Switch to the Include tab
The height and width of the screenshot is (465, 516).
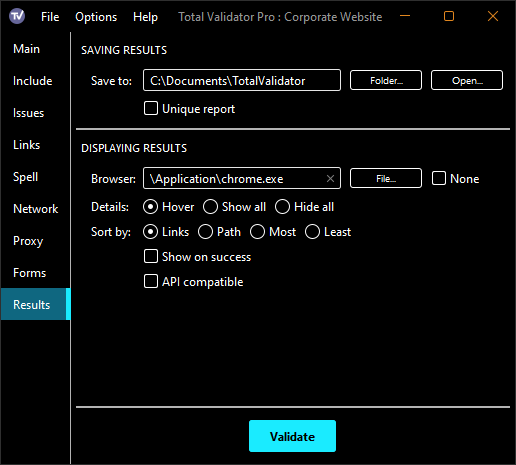(35, 81)
